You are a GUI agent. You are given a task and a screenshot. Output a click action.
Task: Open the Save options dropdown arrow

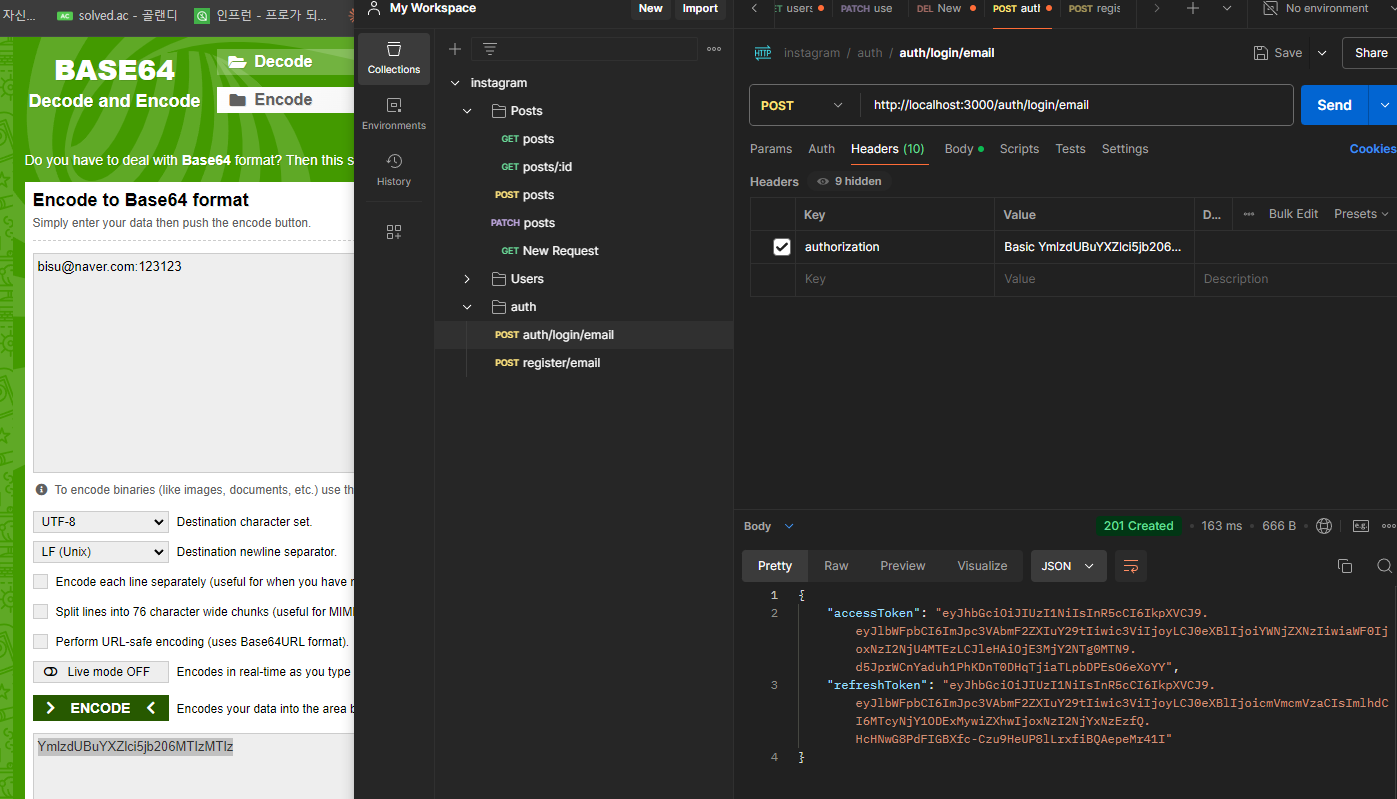(x=1322, y=53)
